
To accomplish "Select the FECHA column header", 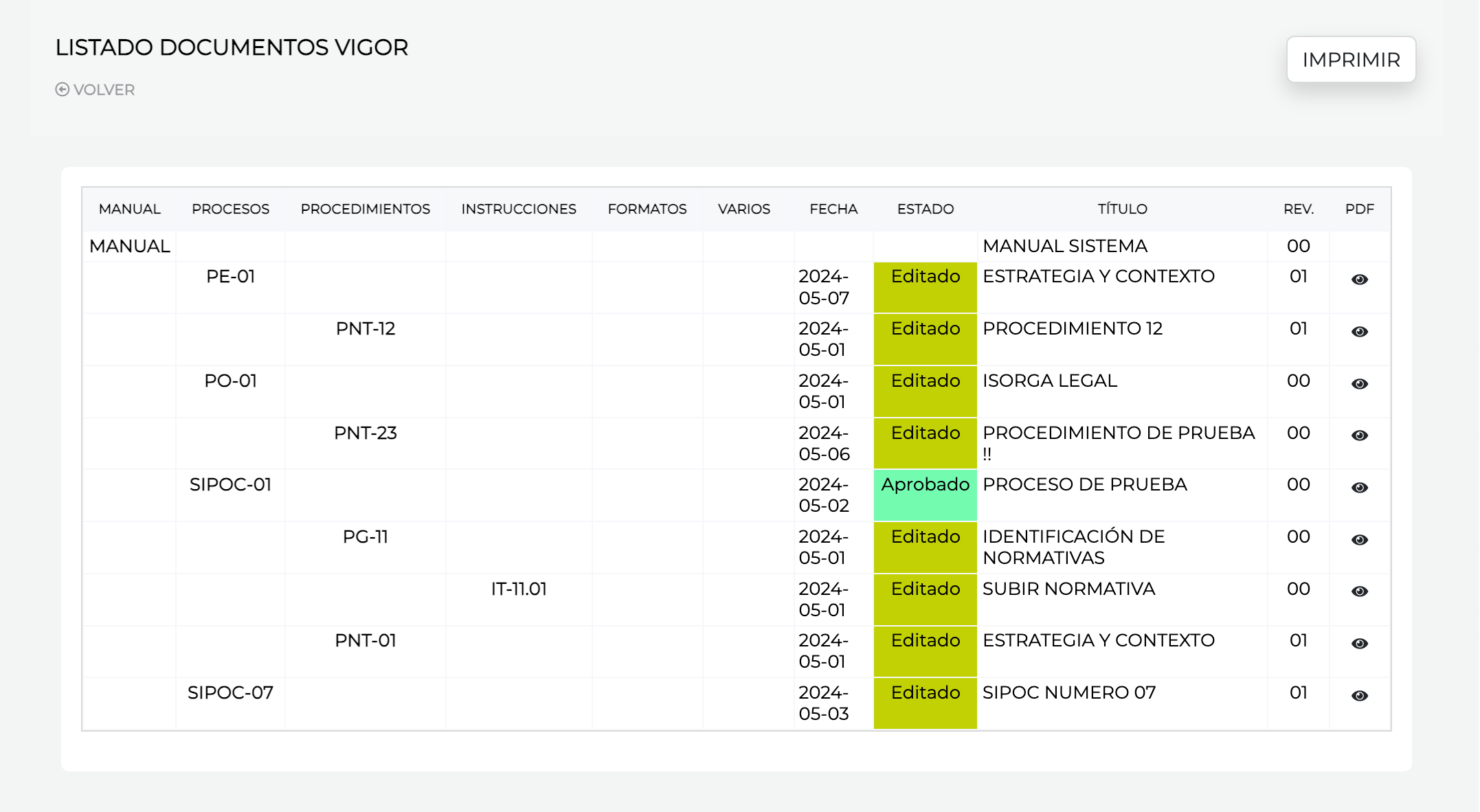I will [833, 209].
